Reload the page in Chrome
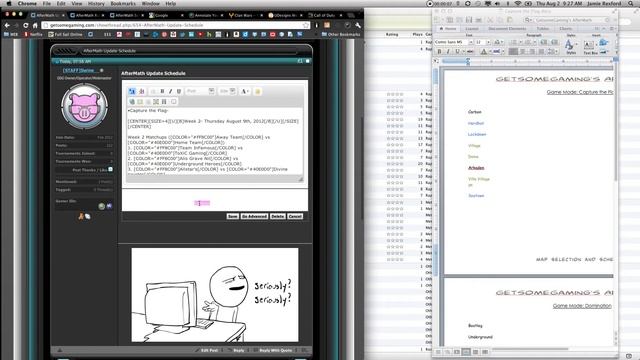 tap(26, 25)
